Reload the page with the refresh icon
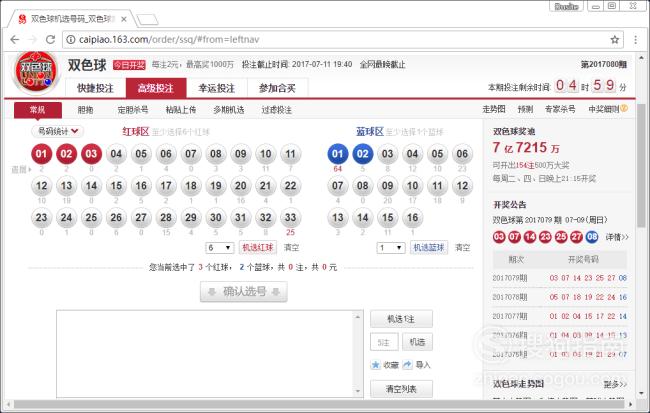This screenshot has width=650, height=413. pos(51,39)
